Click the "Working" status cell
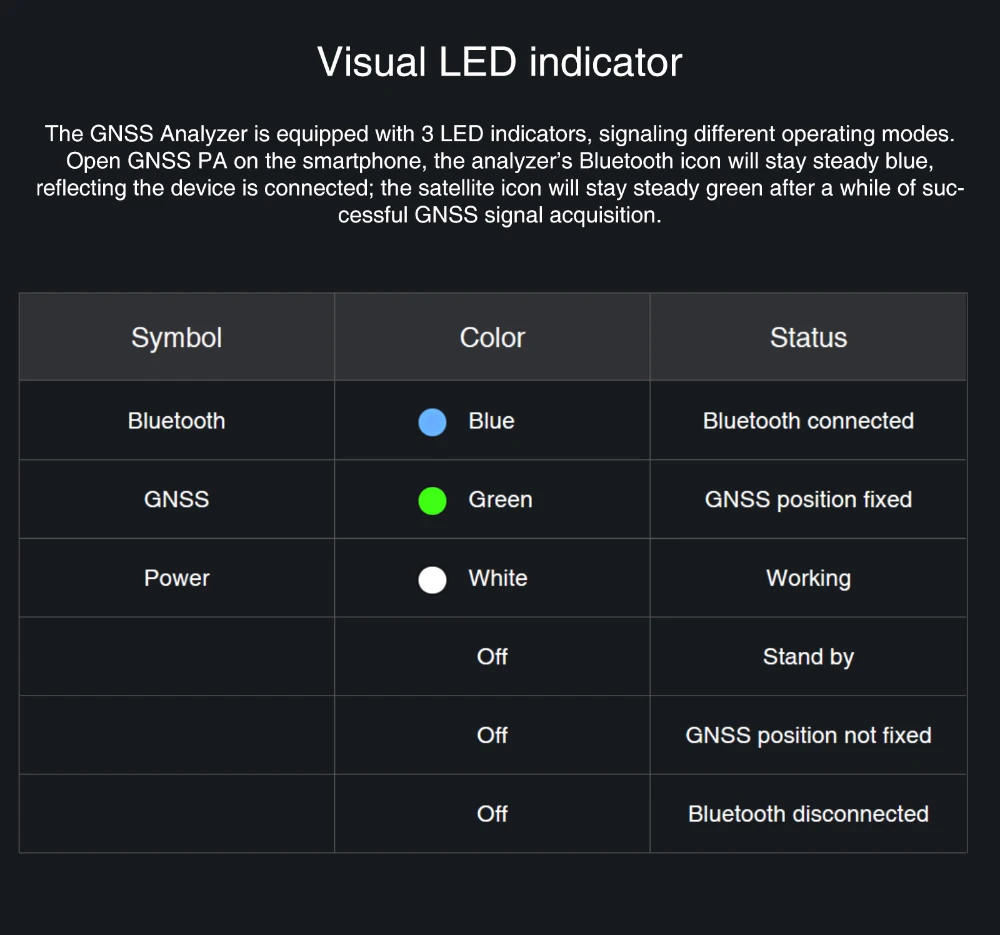1000x935 pixels. point(808,578)
